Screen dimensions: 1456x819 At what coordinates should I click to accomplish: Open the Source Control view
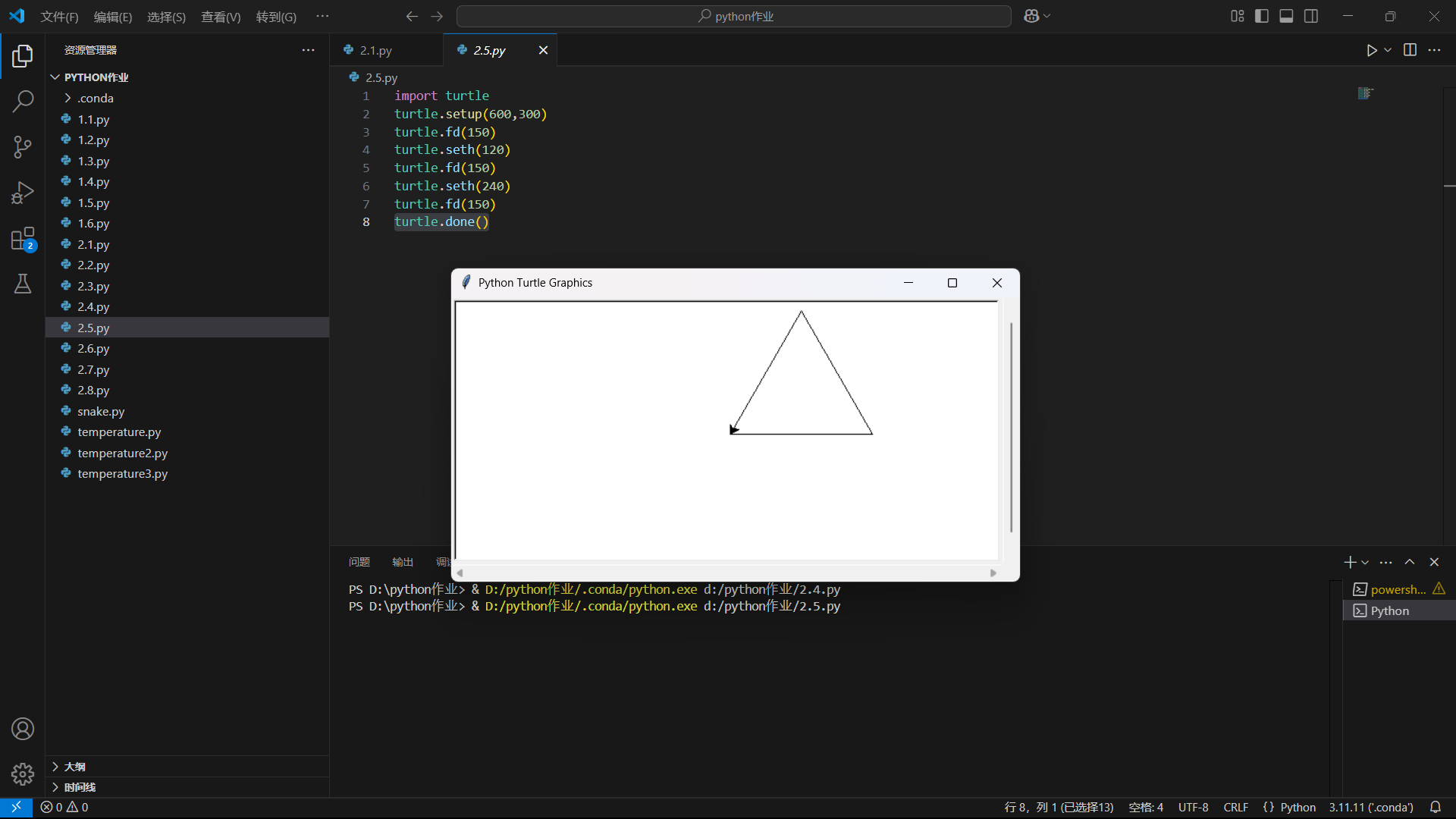(x=23, y=147)
